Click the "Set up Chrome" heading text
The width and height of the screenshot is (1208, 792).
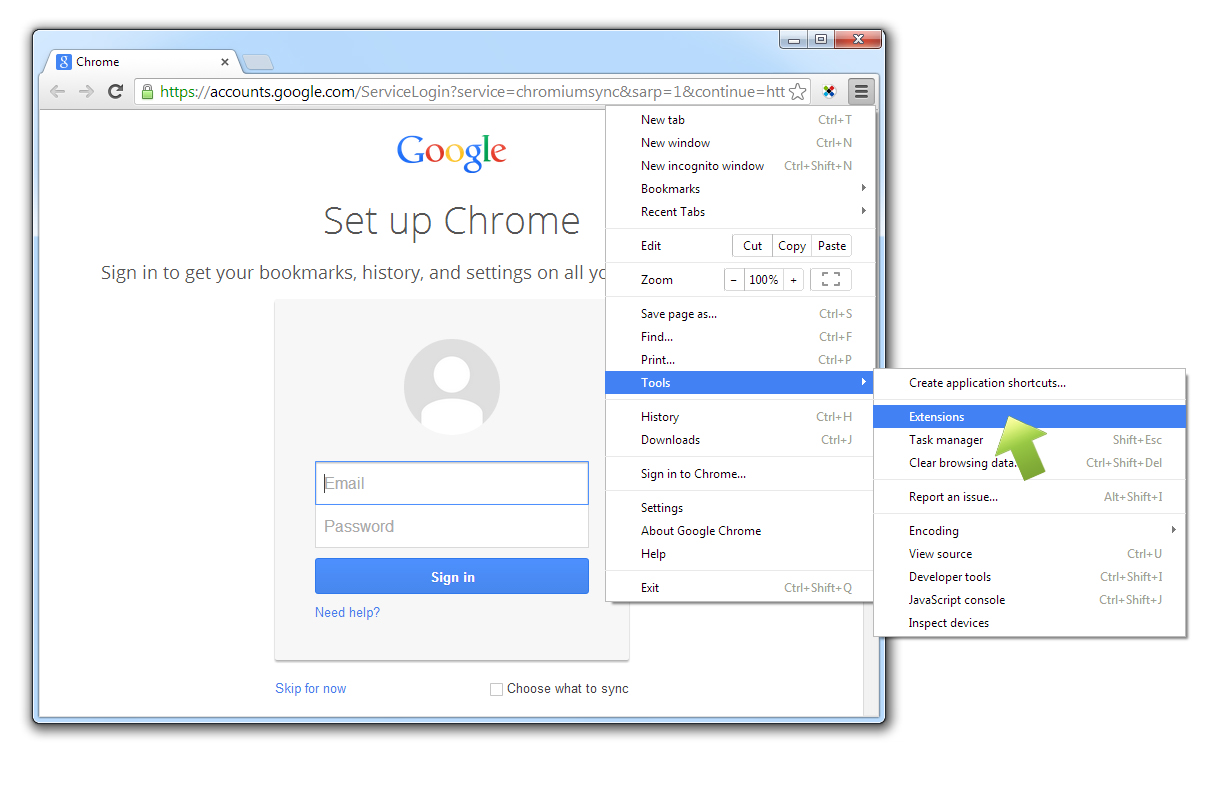[x=452, y=221]
